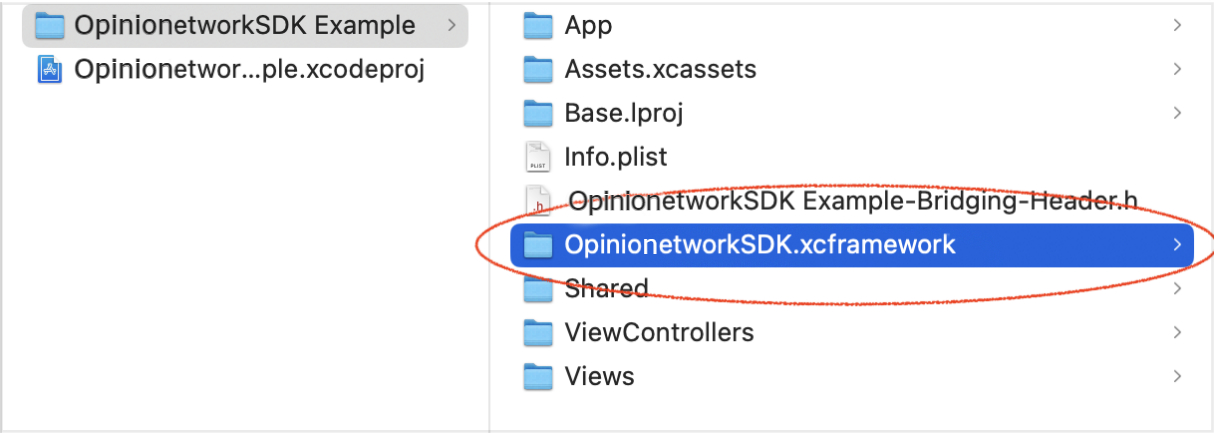The image size is (1214, 433).
Task: Click the OpinionetworkSDK Example folder icon
Action: click(50, 26)
